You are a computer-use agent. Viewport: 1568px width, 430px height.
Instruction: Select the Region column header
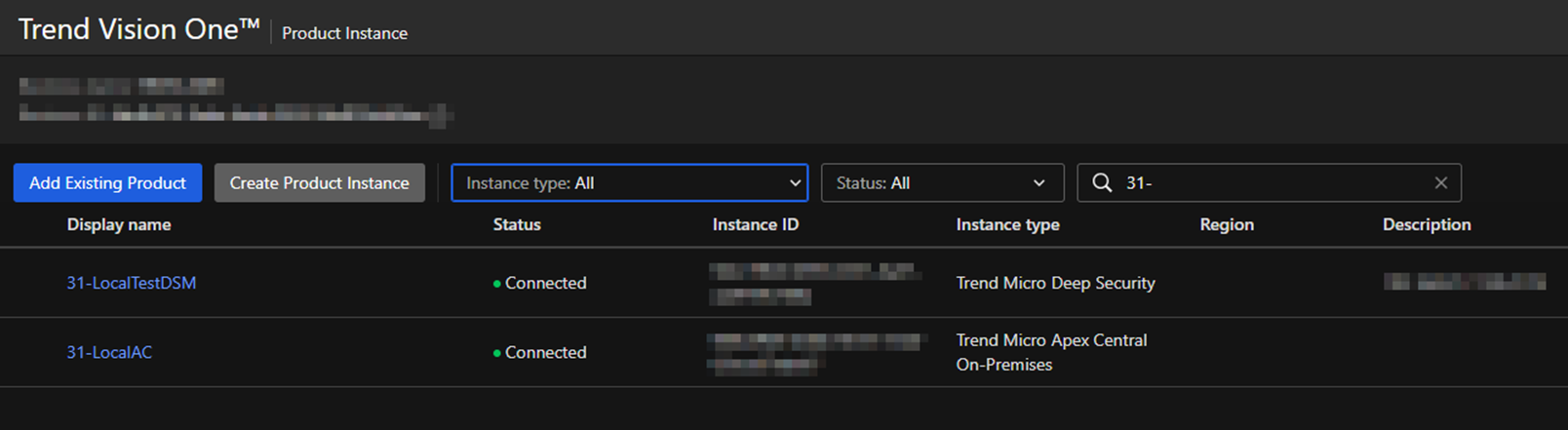tap(1227, 224)
